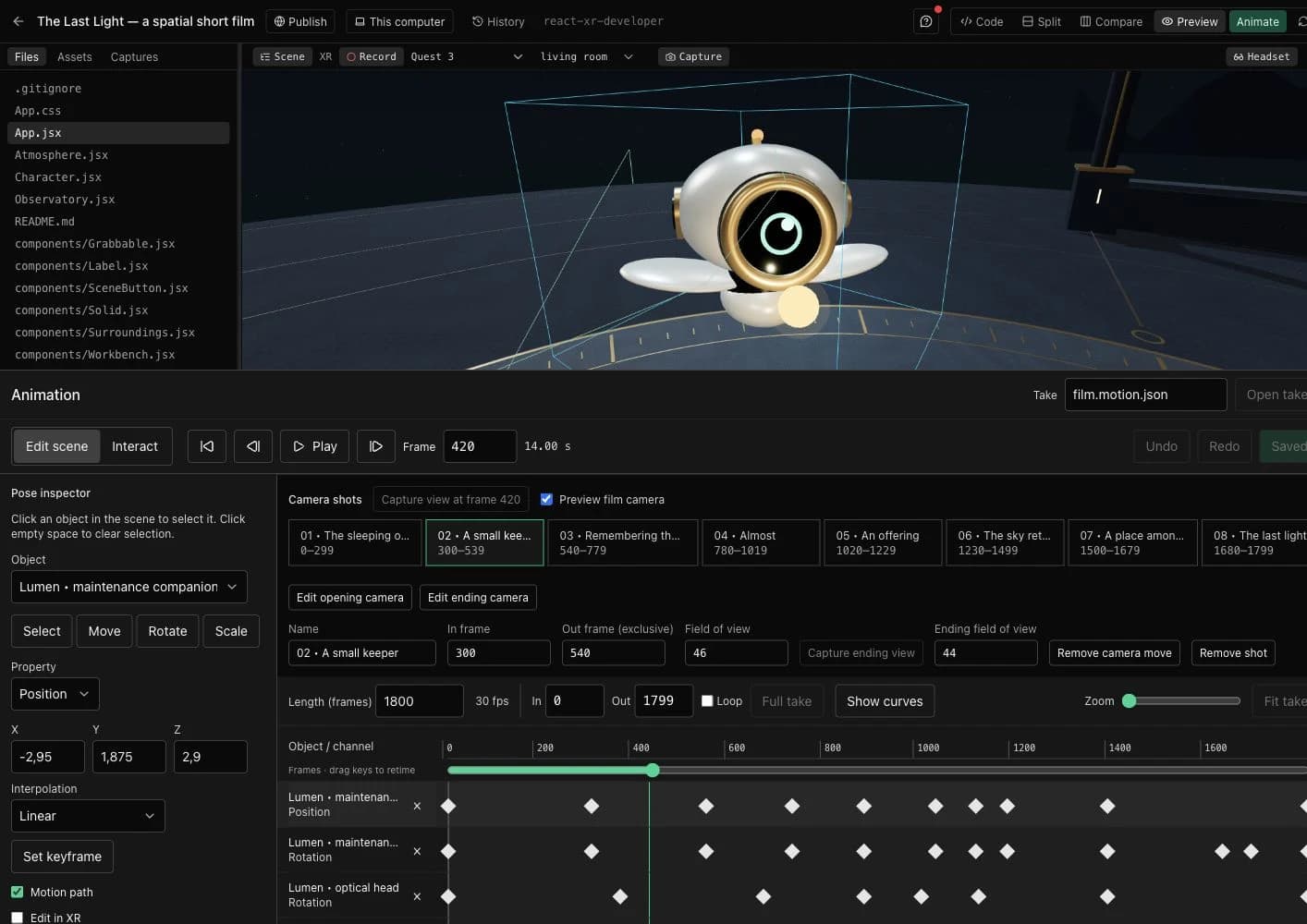Enable the Edit in XR checkbox
Image resolution: width=1307 pixels, height=924 pixels.
pyautogui.click(x=17, y=918)
